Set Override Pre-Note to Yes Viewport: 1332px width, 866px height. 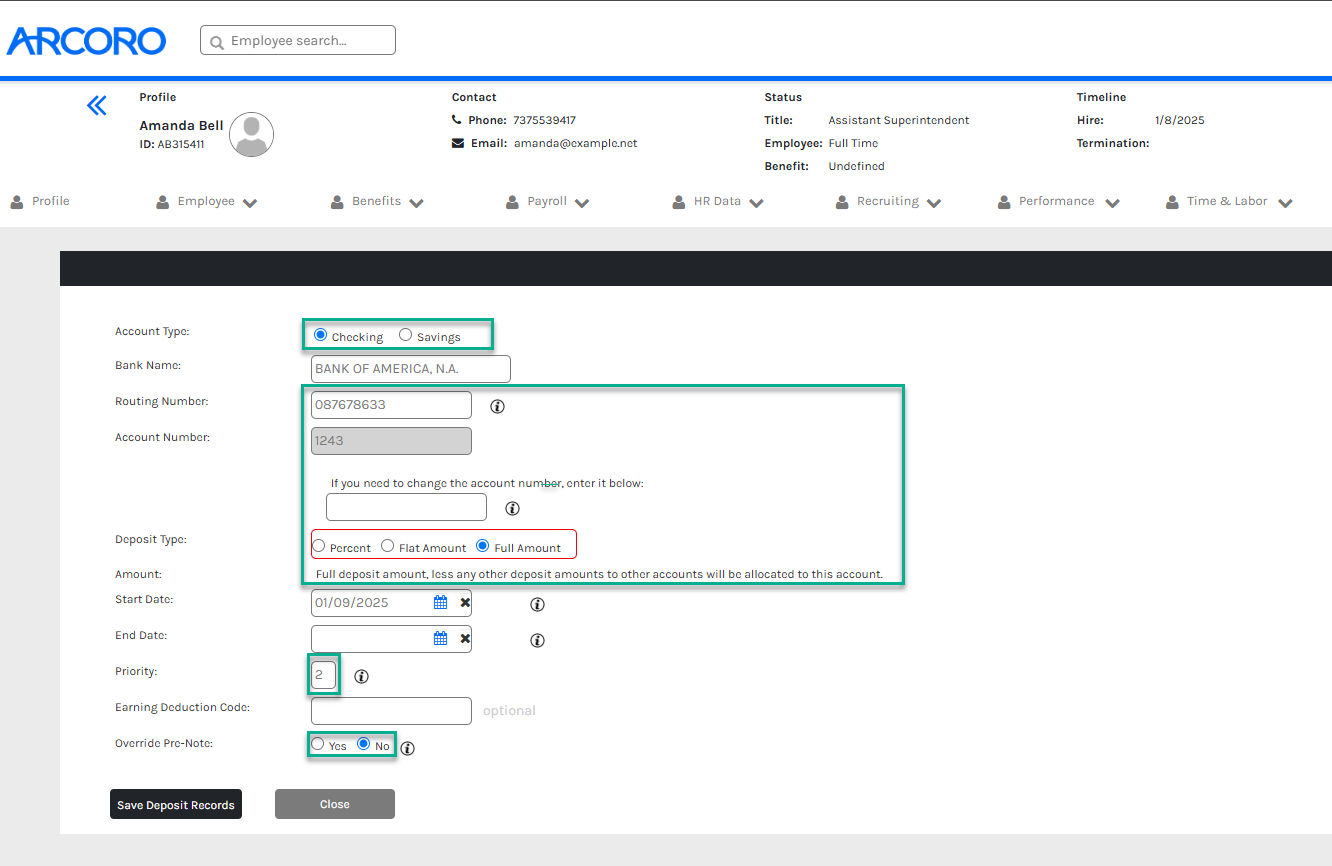(317, 744)
